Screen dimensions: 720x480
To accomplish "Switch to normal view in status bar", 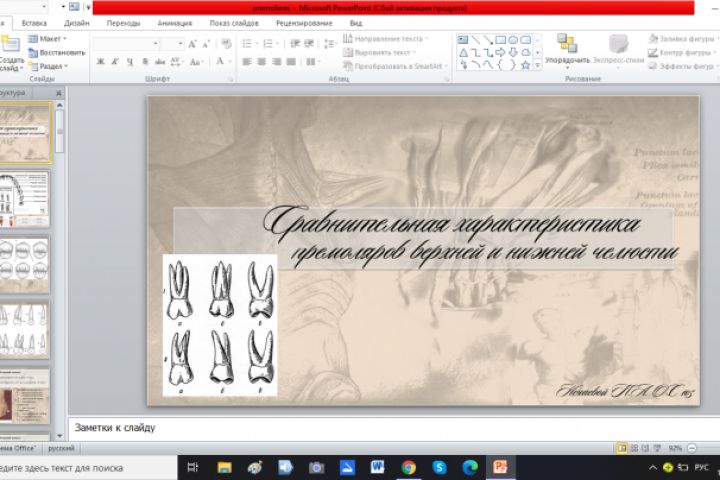I will 621,448.
